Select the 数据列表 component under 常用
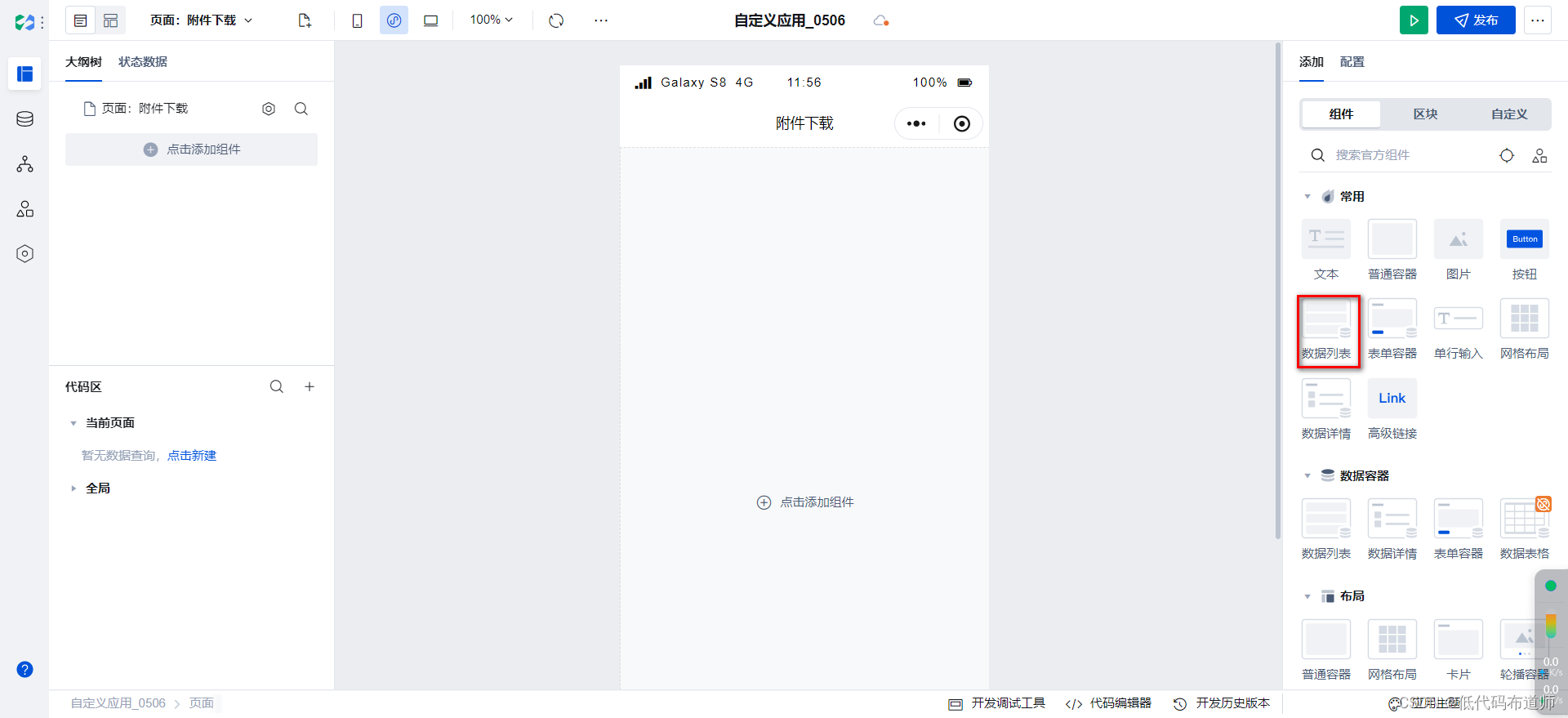This screenshot has width=1568, height=718. click(x=1326, y=329)
